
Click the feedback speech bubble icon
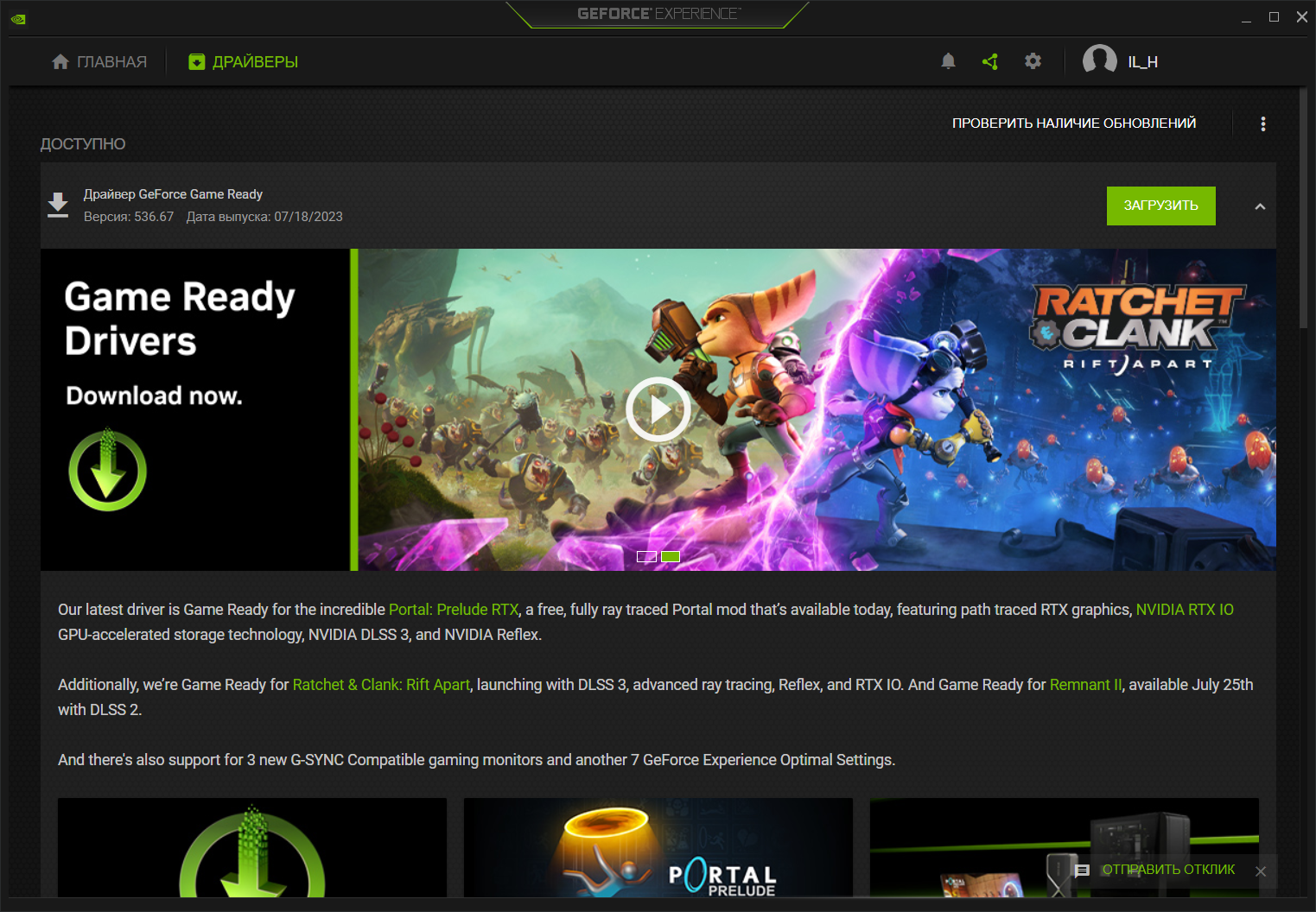pos(1082,871)
